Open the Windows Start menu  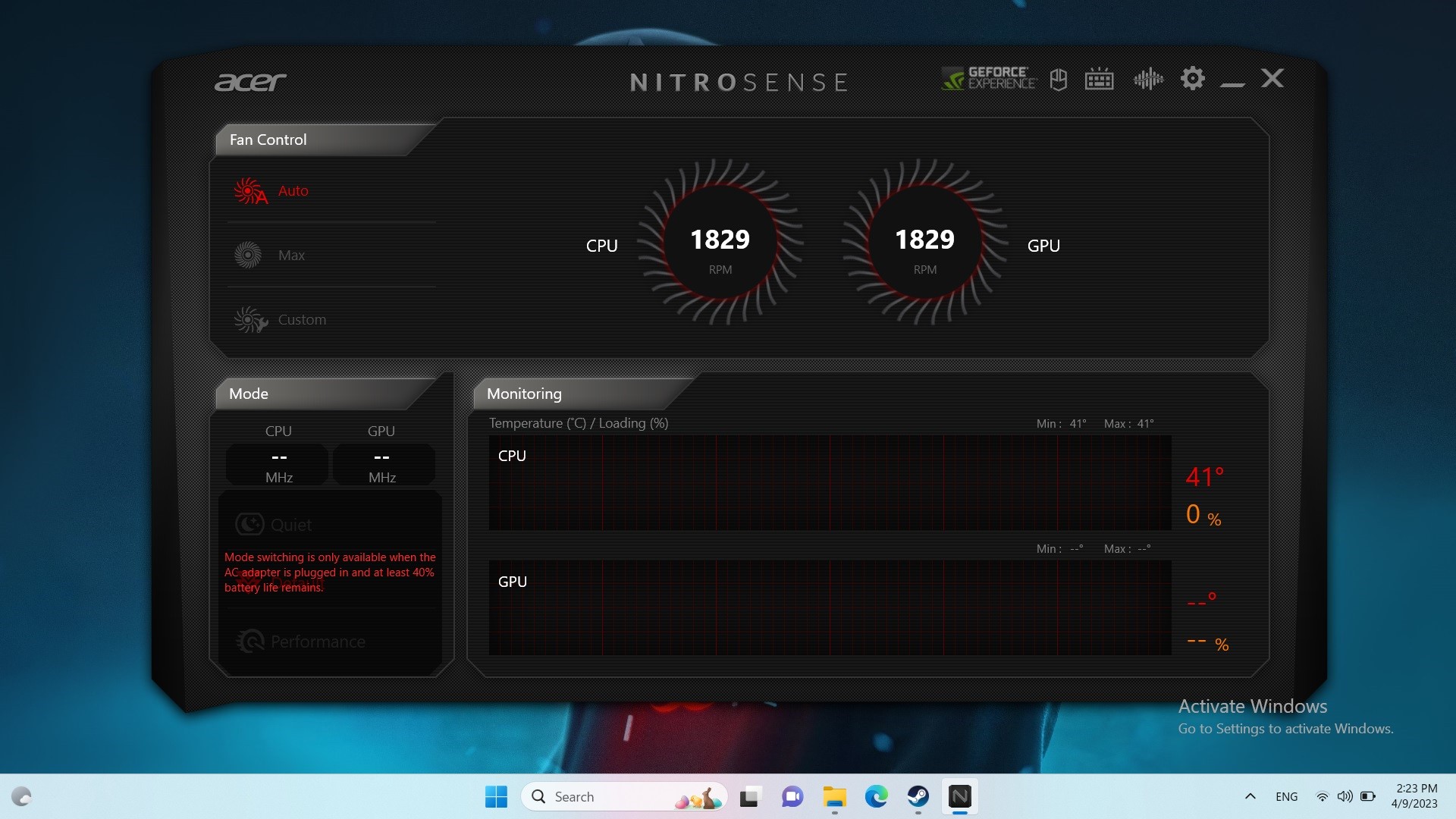tap(496, 797)
